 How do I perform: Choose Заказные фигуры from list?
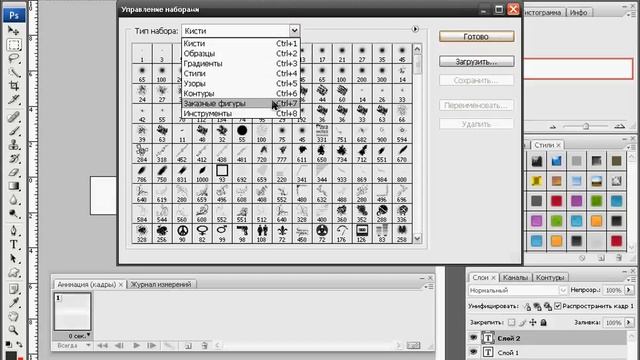[241, 104]
